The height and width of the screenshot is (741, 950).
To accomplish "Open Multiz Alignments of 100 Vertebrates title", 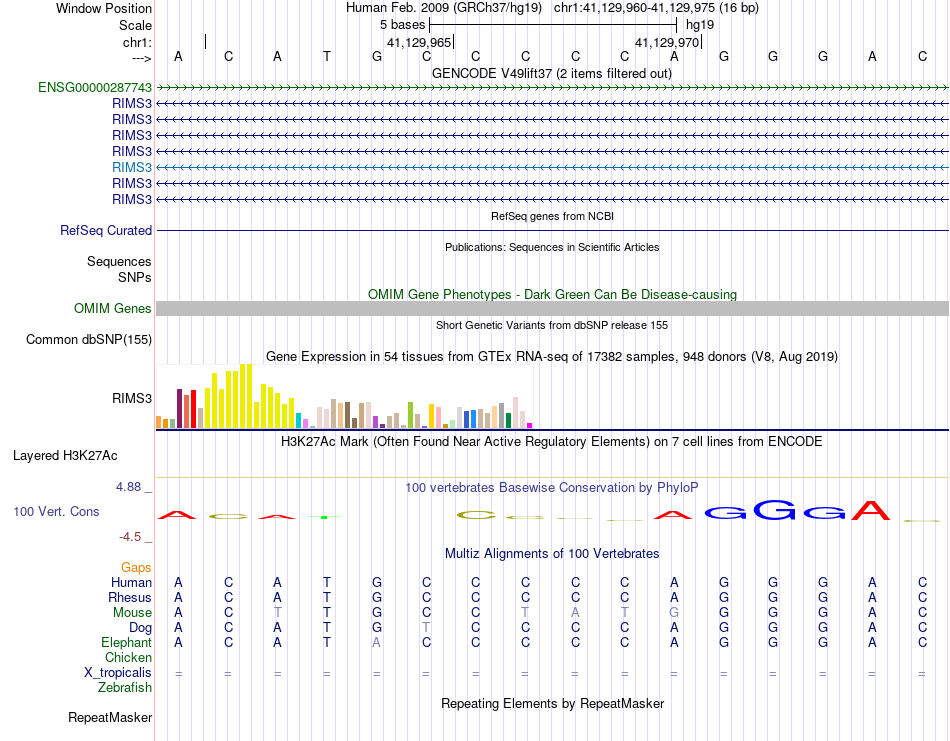I will pos(552,553).
